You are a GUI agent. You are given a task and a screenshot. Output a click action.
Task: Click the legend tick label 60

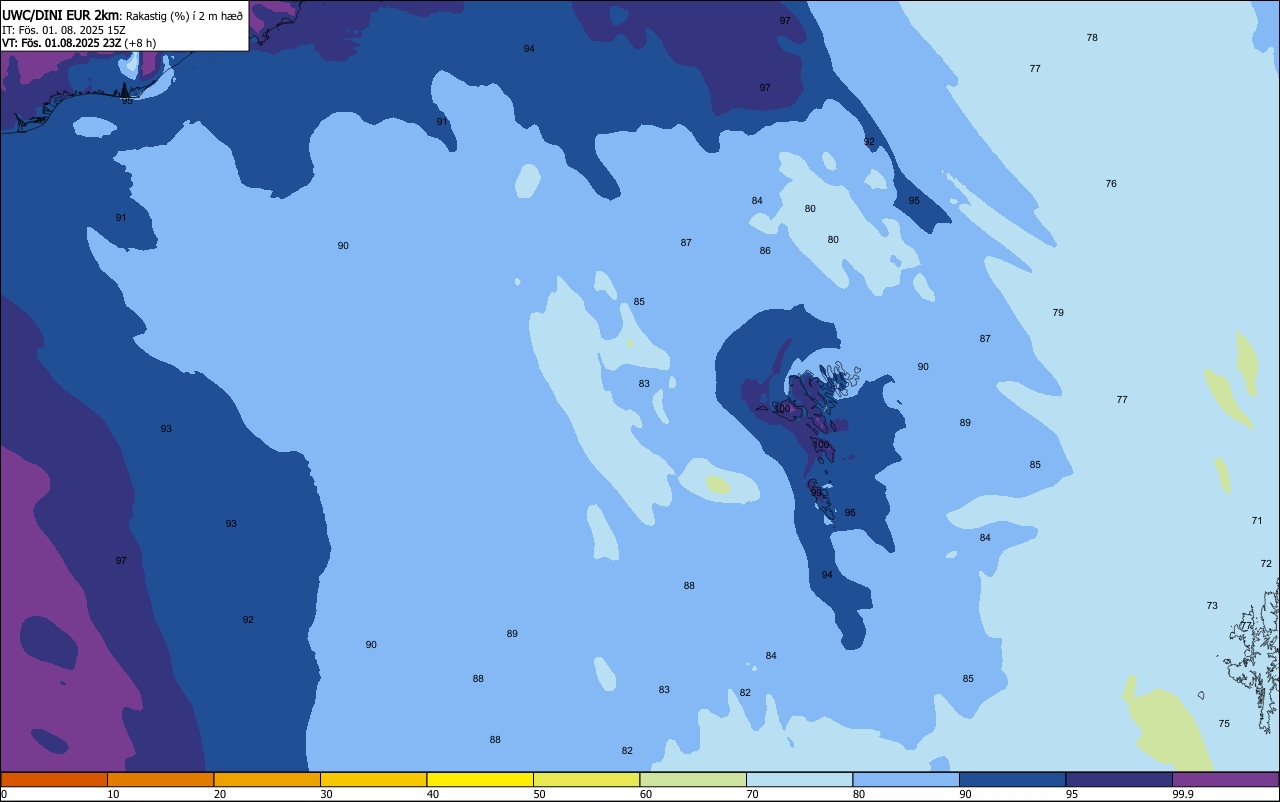pos(646,794)
